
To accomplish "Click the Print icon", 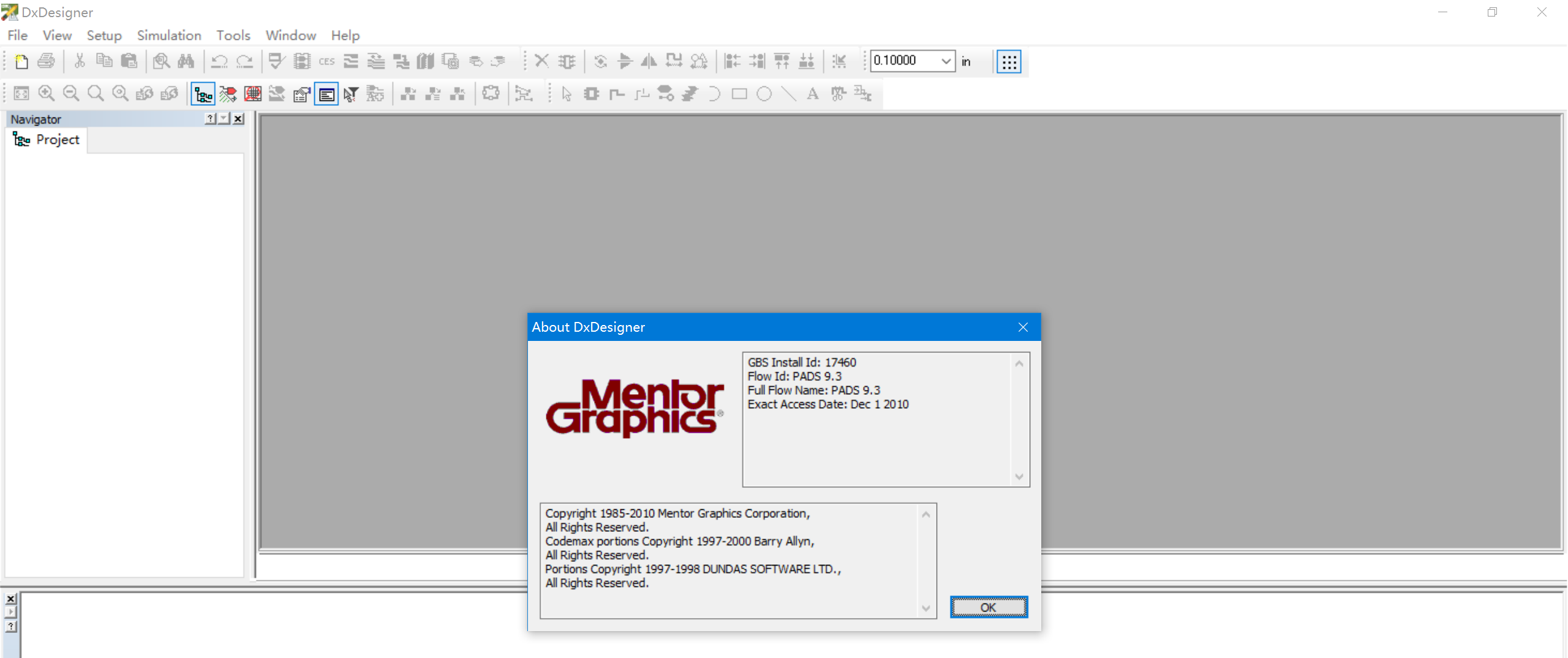I will point(46,61).
